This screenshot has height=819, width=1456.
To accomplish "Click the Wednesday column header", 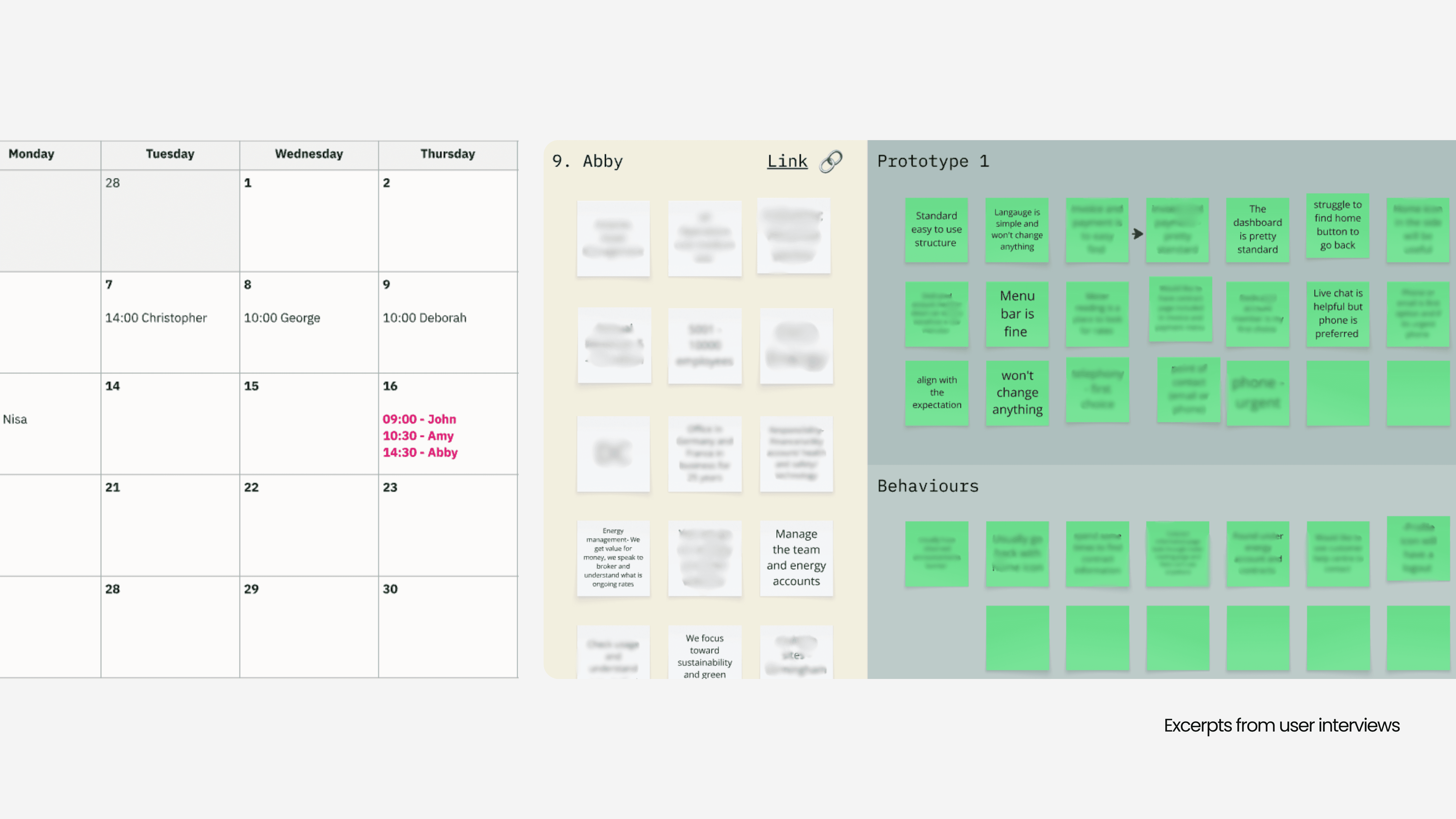I will 309,154.
